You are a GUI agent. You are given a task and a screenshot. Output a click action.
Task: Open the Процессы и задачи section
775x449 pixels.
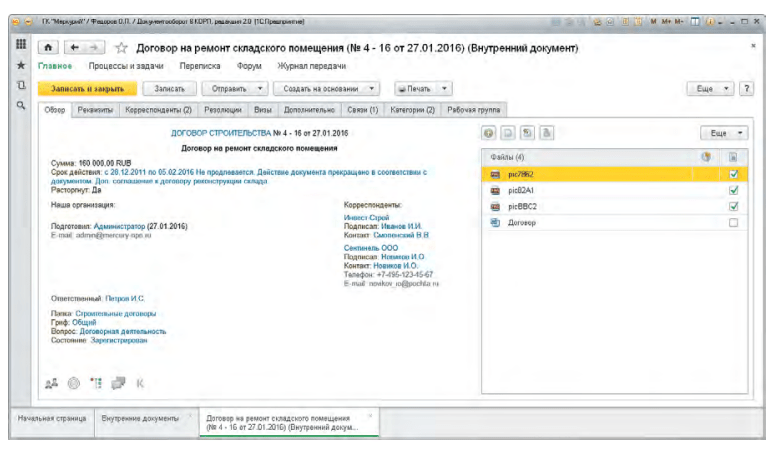[x=126, y=66]
